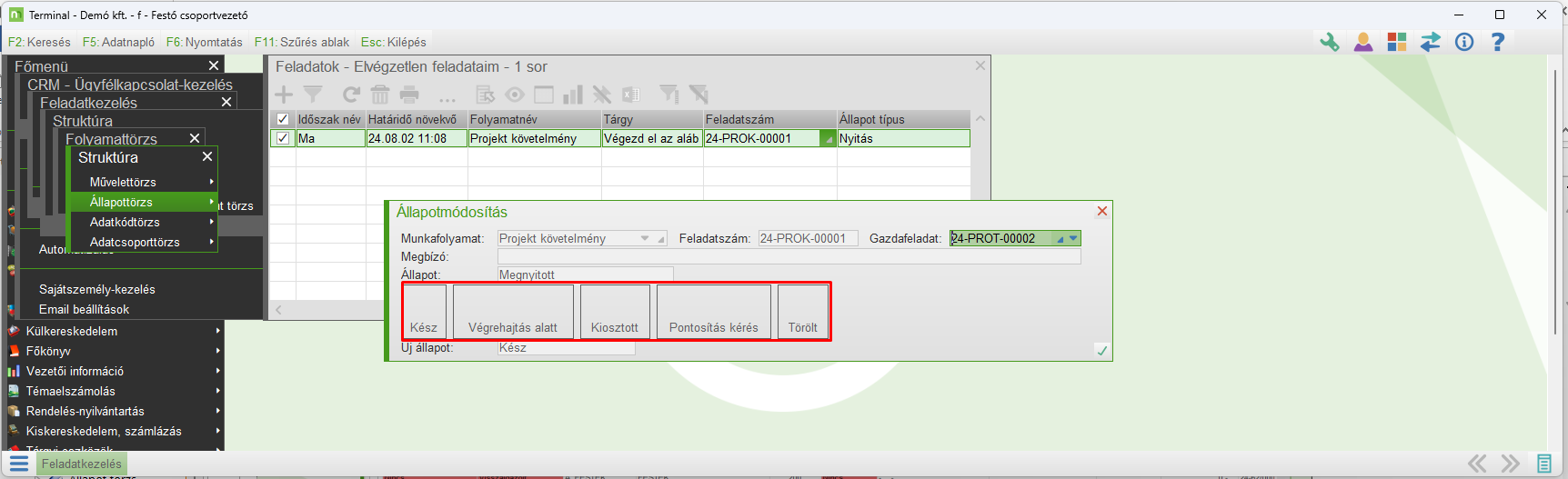Expand Főkönyv menu
The height and width of the screenshot is (479, 1568).
[218, 351]
